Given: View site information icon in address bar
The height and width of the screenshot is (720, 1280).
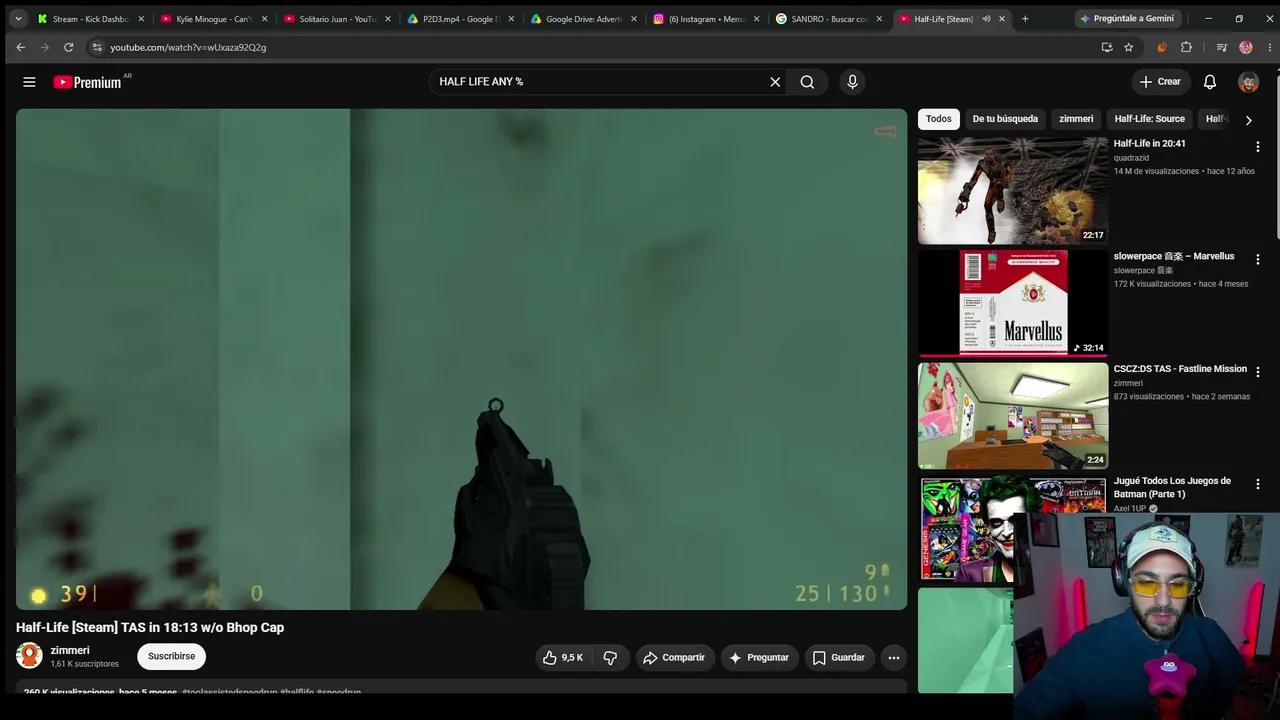Looking at the screenshot, I should [96, 47].
